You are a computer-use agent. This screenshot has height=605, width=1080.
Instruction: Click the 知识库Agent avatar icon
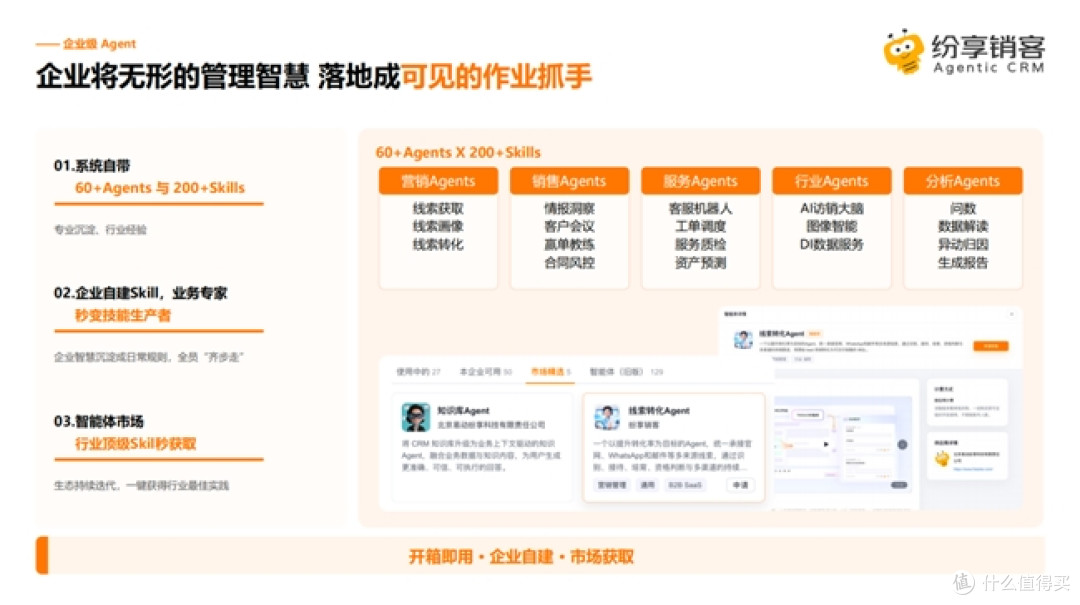415,417
